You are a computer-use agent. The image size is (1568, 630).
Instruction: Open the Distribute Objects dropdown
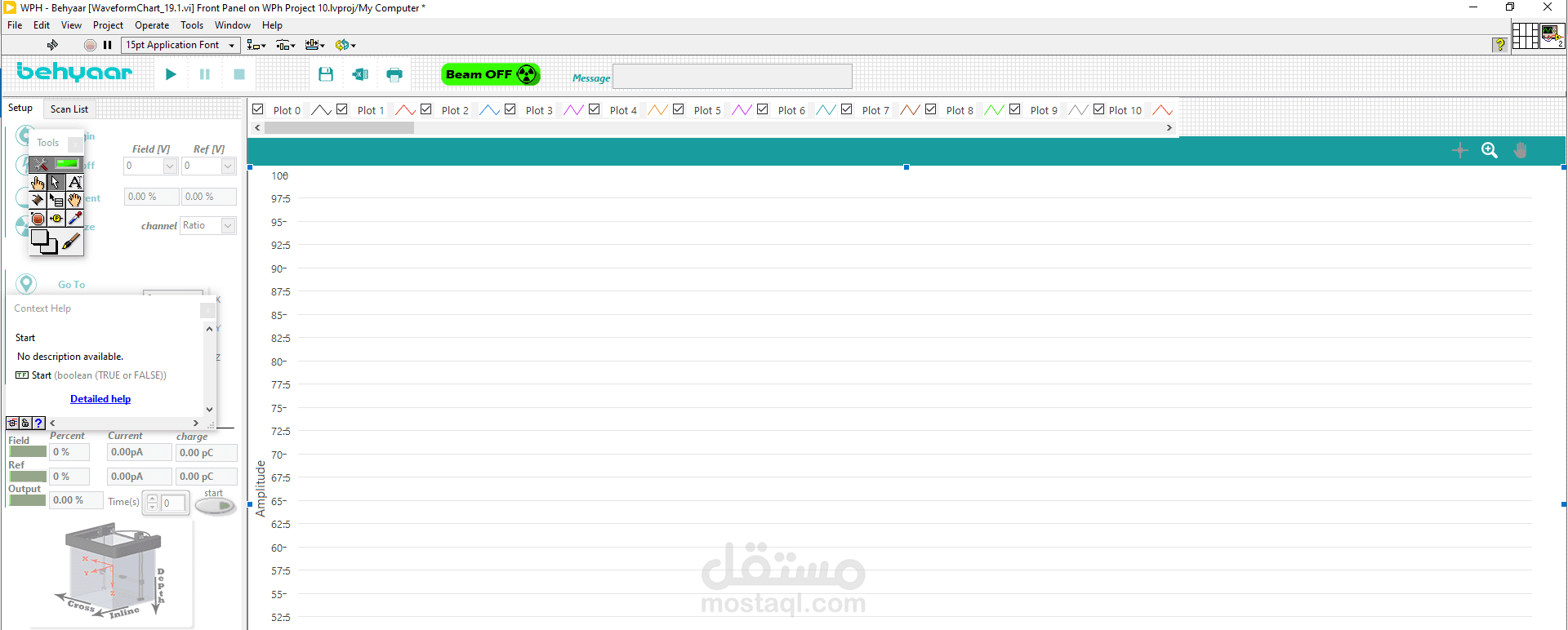pos(286,45)
